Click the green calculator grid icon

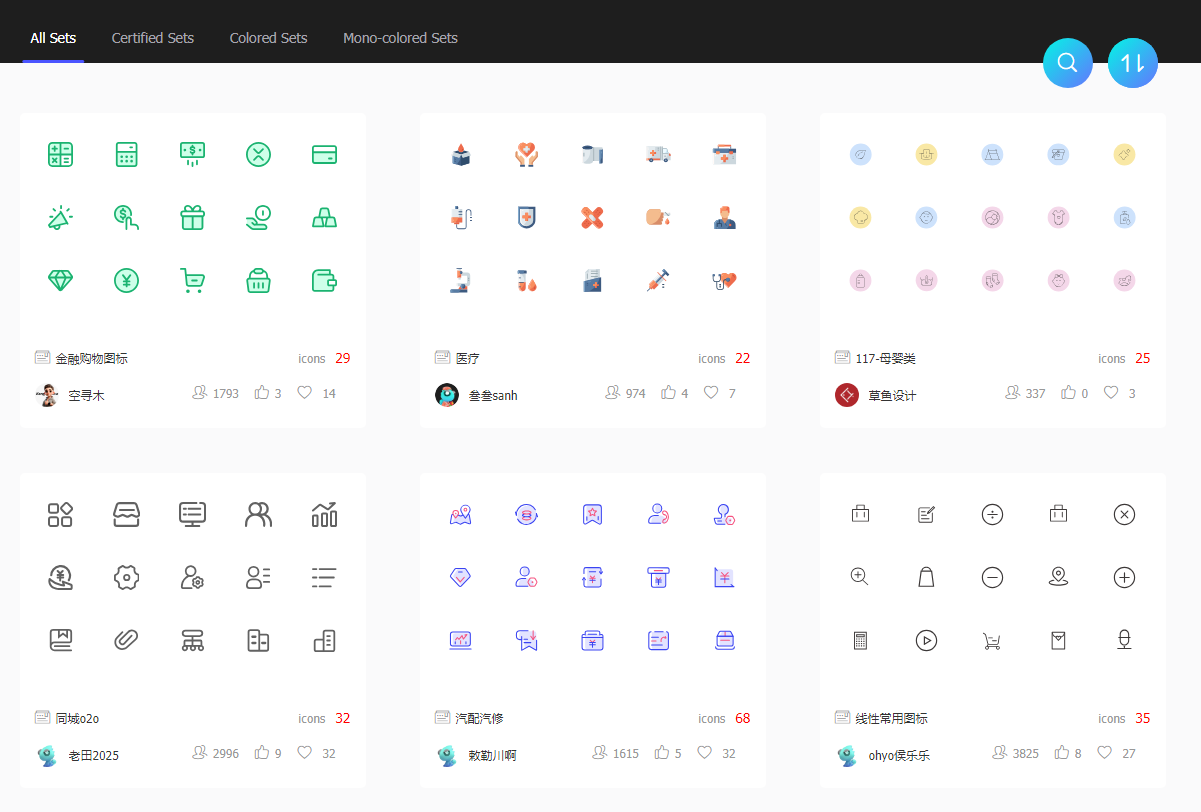[x=61, y=154]
